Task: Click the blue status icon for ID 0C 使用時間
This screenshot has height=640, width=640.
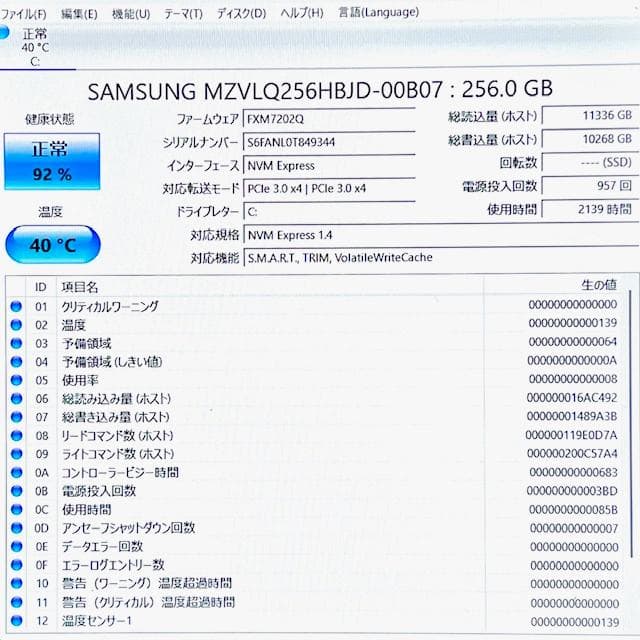Action: pyautogui.click(x=16, y=509)
